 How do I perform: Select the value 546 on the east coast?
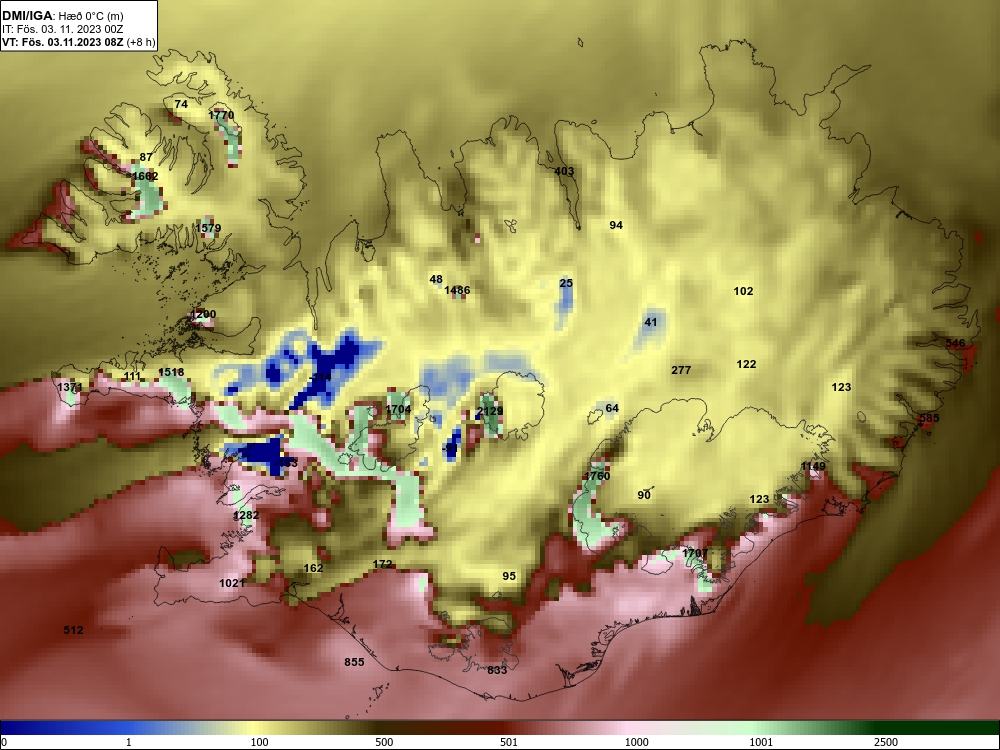[x=955, y=343]
